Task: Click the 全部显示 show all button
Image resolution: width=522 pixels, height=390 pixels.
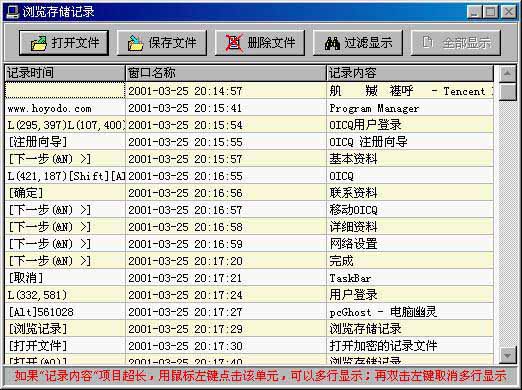Action: pyautogui.click(x=456, y=43)
